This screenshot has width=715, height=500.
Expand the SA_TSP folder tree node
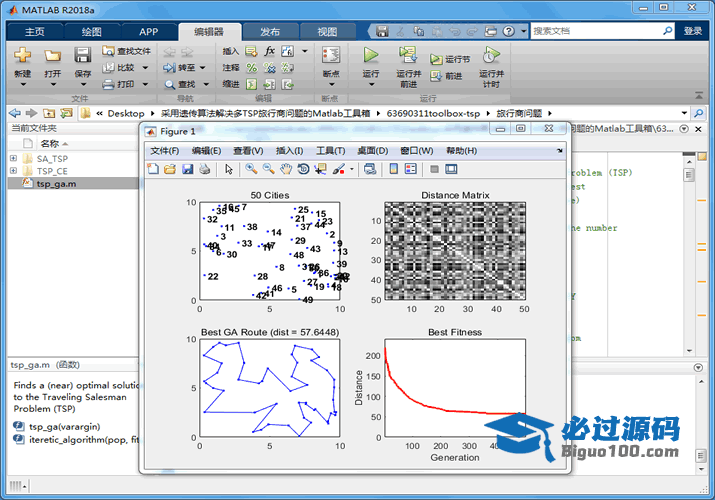click(x=13, y=158)
